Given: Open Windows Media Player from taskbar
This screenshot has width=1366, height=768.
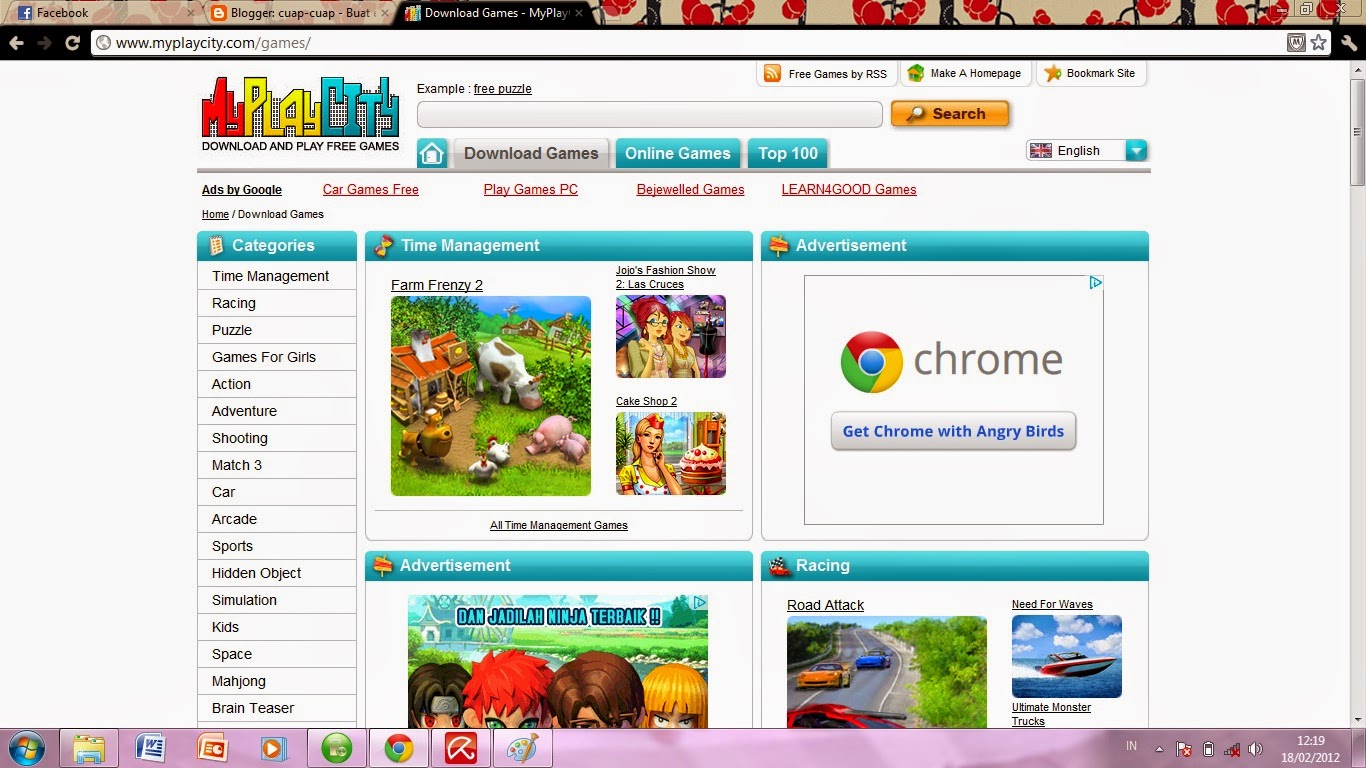Looking at the screenshot, I should 275,748.
